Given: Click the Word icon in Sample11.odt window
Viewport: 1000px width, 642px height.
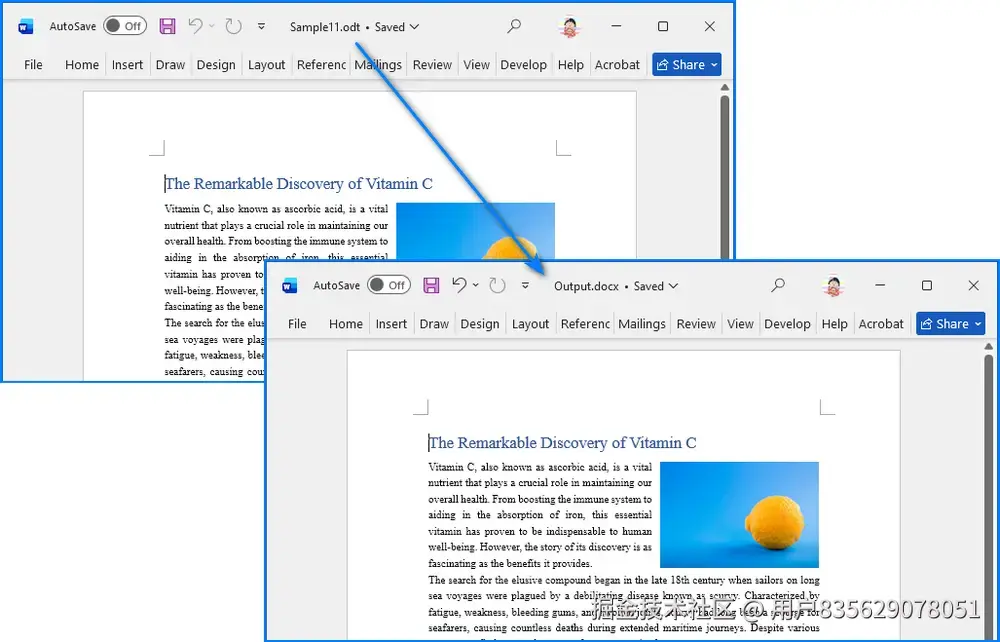Looking at the screenshot, I should point(26,27).
